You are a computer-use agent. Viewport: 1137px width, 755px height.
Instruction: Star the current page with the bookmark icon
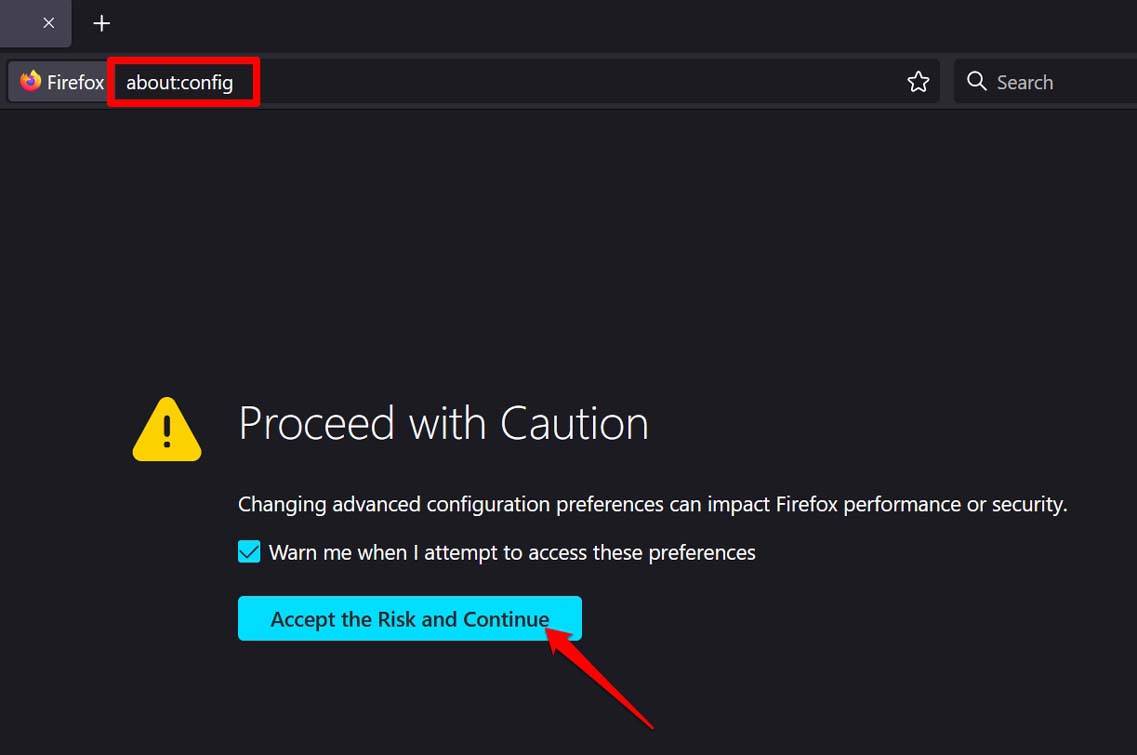tap(917, 82)
